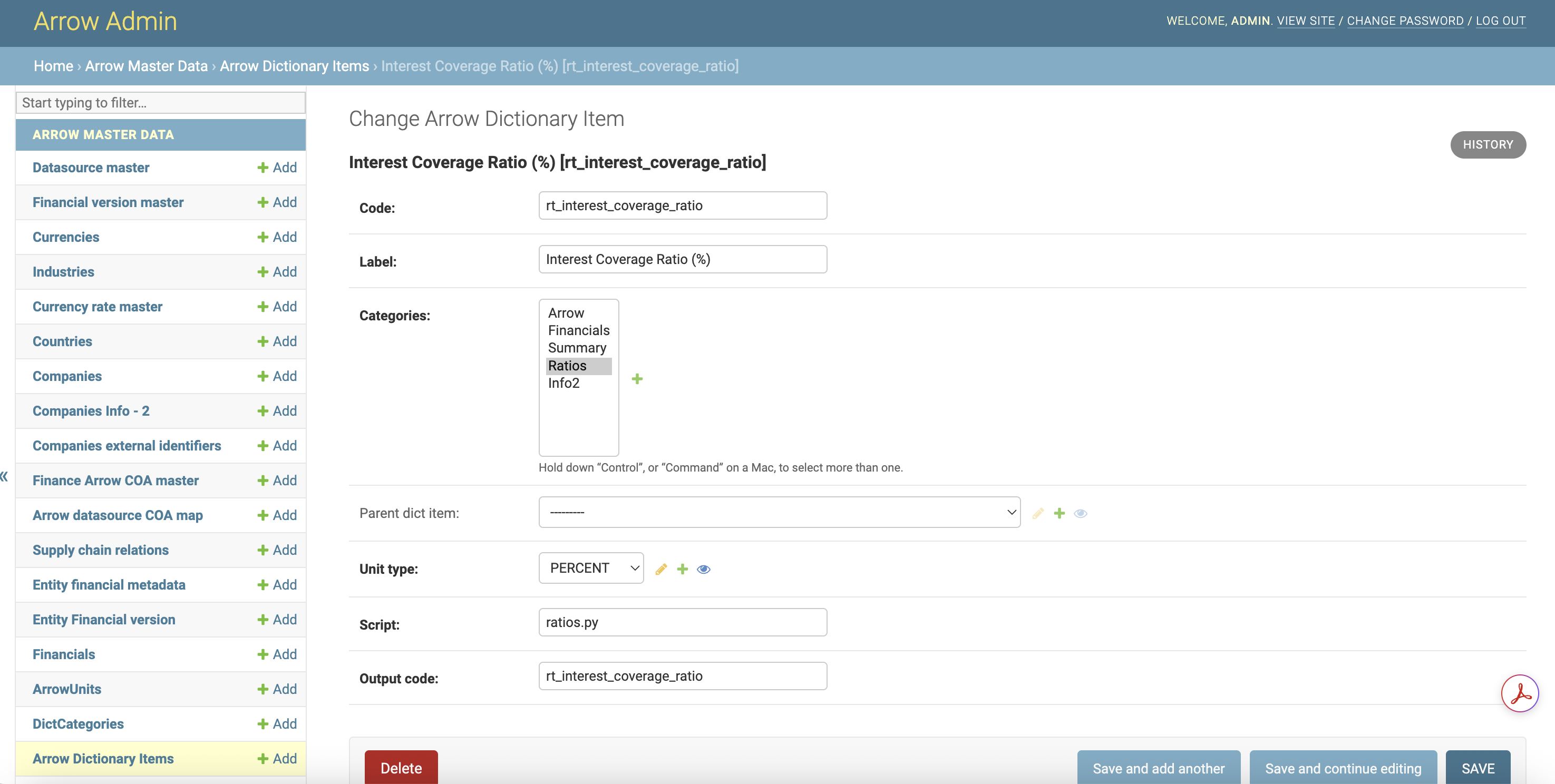Click Save and add another
Image resolution: width=1555 pixels, height=784 pixels.
[x=1159, y=768]
